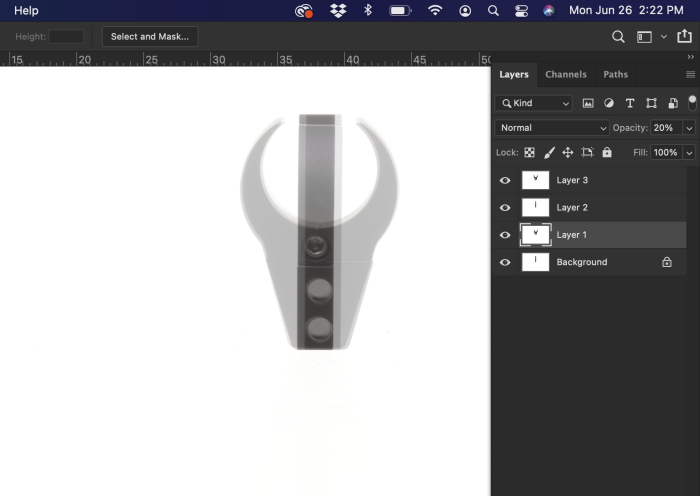Open the Paths tab
Image resolution: width=700 pixels, height=496 pixels.
click(x=616, y=75)
